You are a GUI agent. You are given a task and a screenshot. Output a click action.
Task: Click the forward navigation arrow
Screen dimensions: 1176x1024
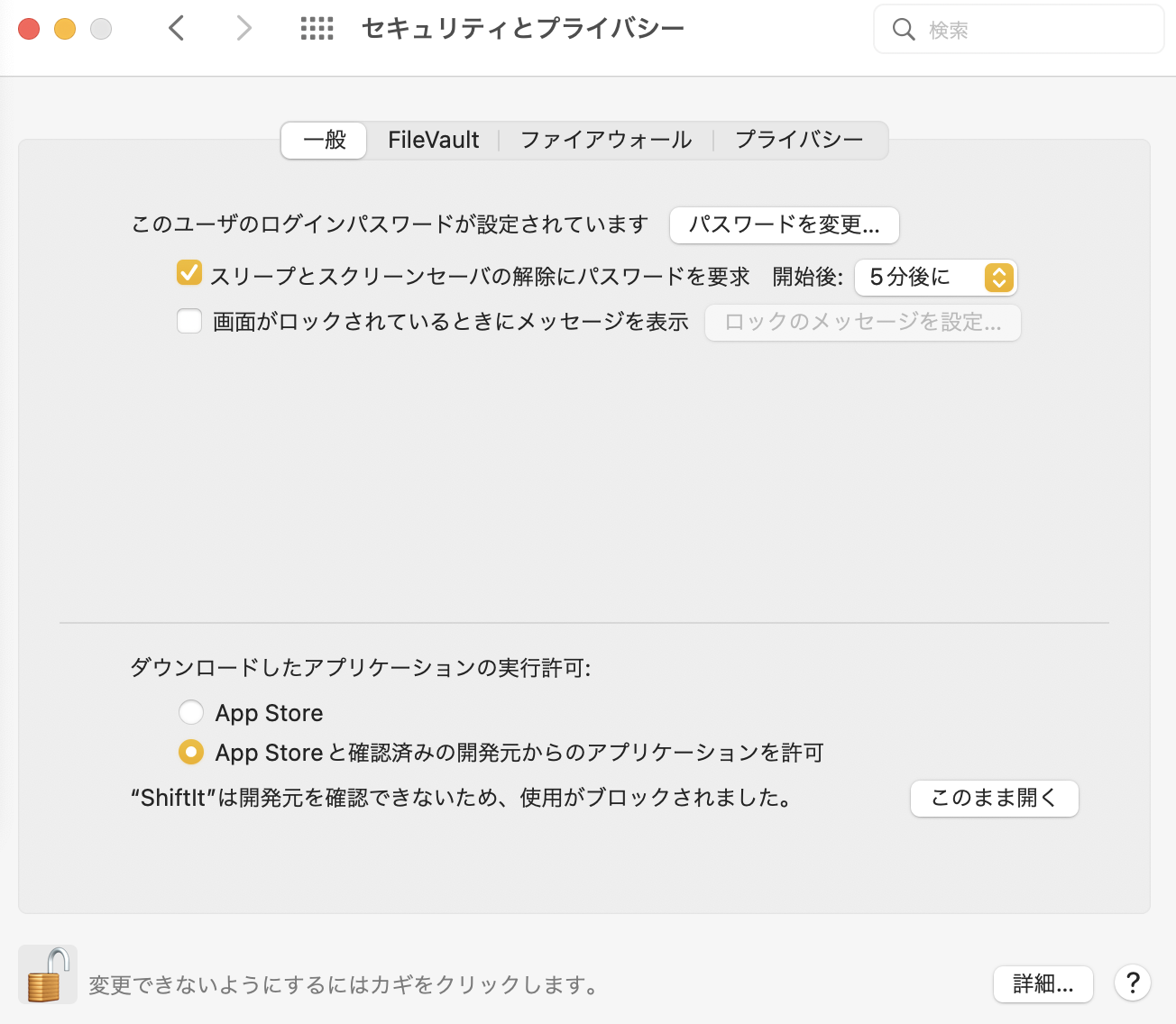(243, 29)
